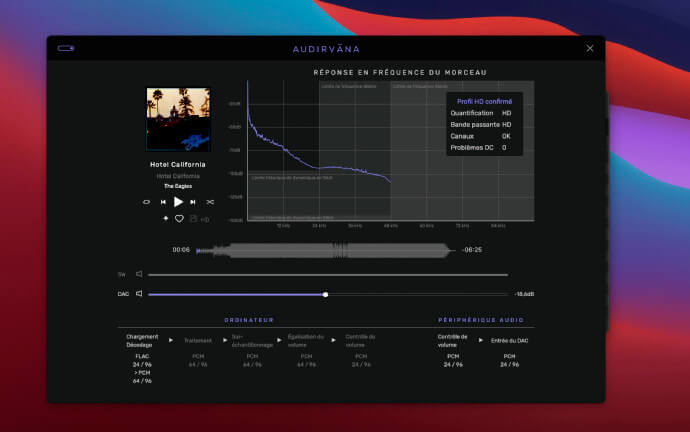
Task: Click the Canaux OK row
Action: pyautogui.click(x=481, y=136)
